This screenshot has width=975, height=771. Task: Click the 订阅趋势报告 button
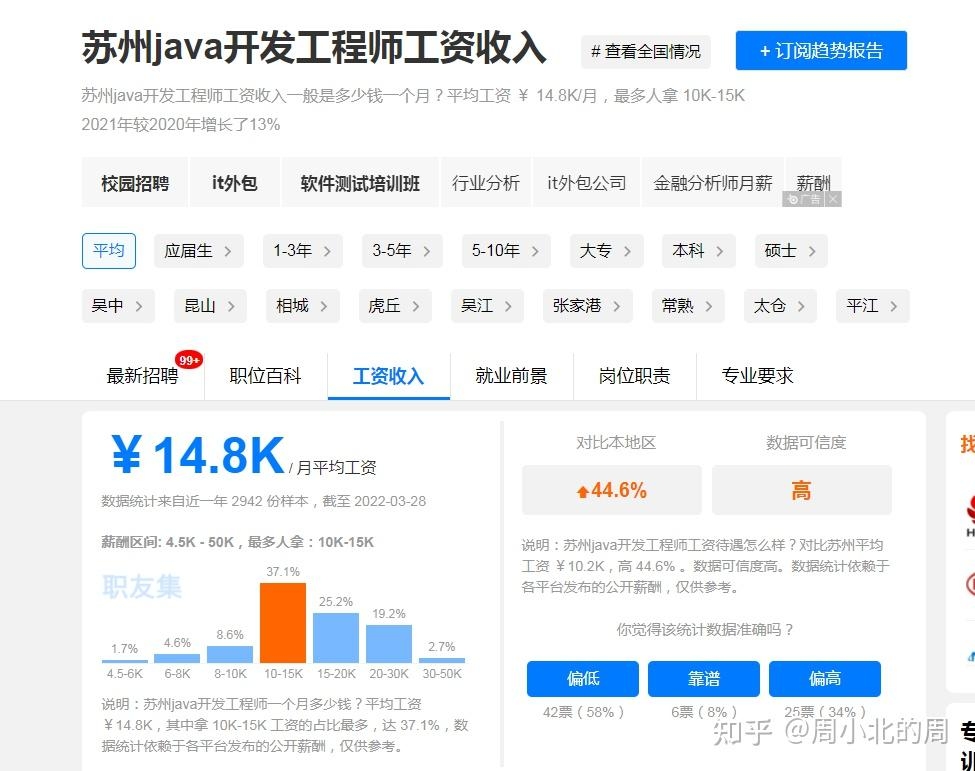820,50
